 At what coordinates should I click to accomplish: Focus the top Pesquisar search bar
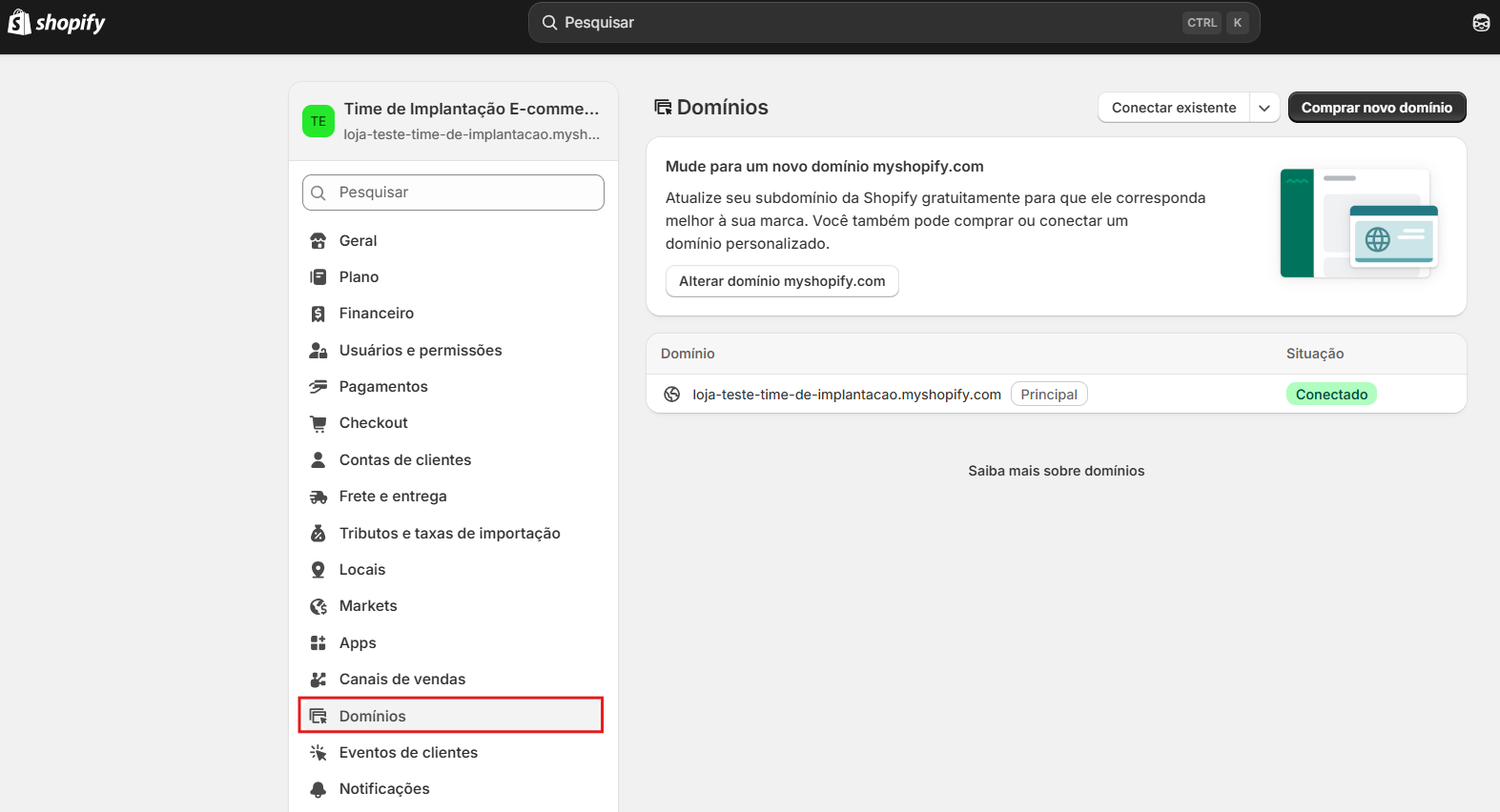click(894, 22)
